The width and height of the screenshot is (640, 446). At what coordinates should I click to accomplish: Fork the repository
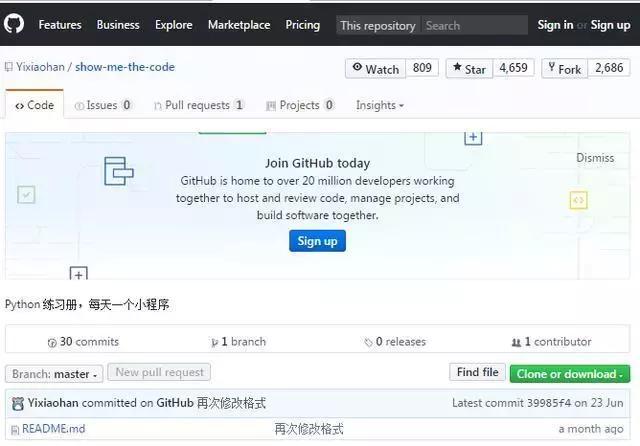point(564,69)
